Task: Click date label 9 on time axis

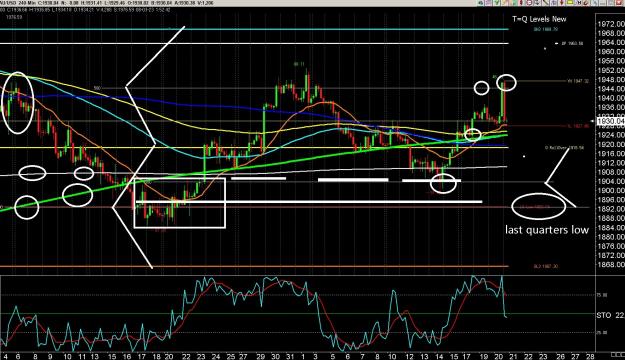Action: click(50, 356)
